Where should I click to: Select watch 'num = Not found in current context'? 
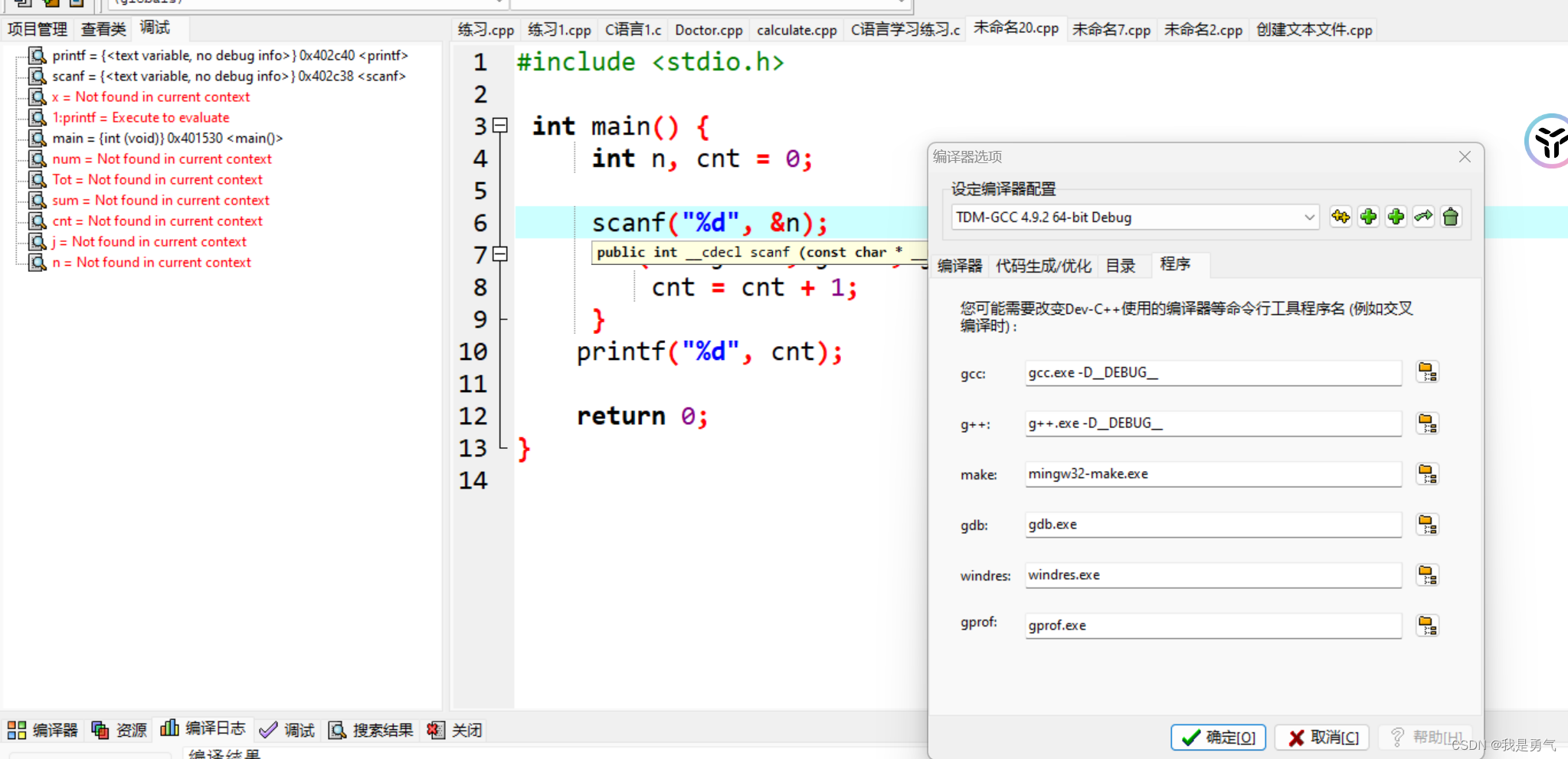162,159
